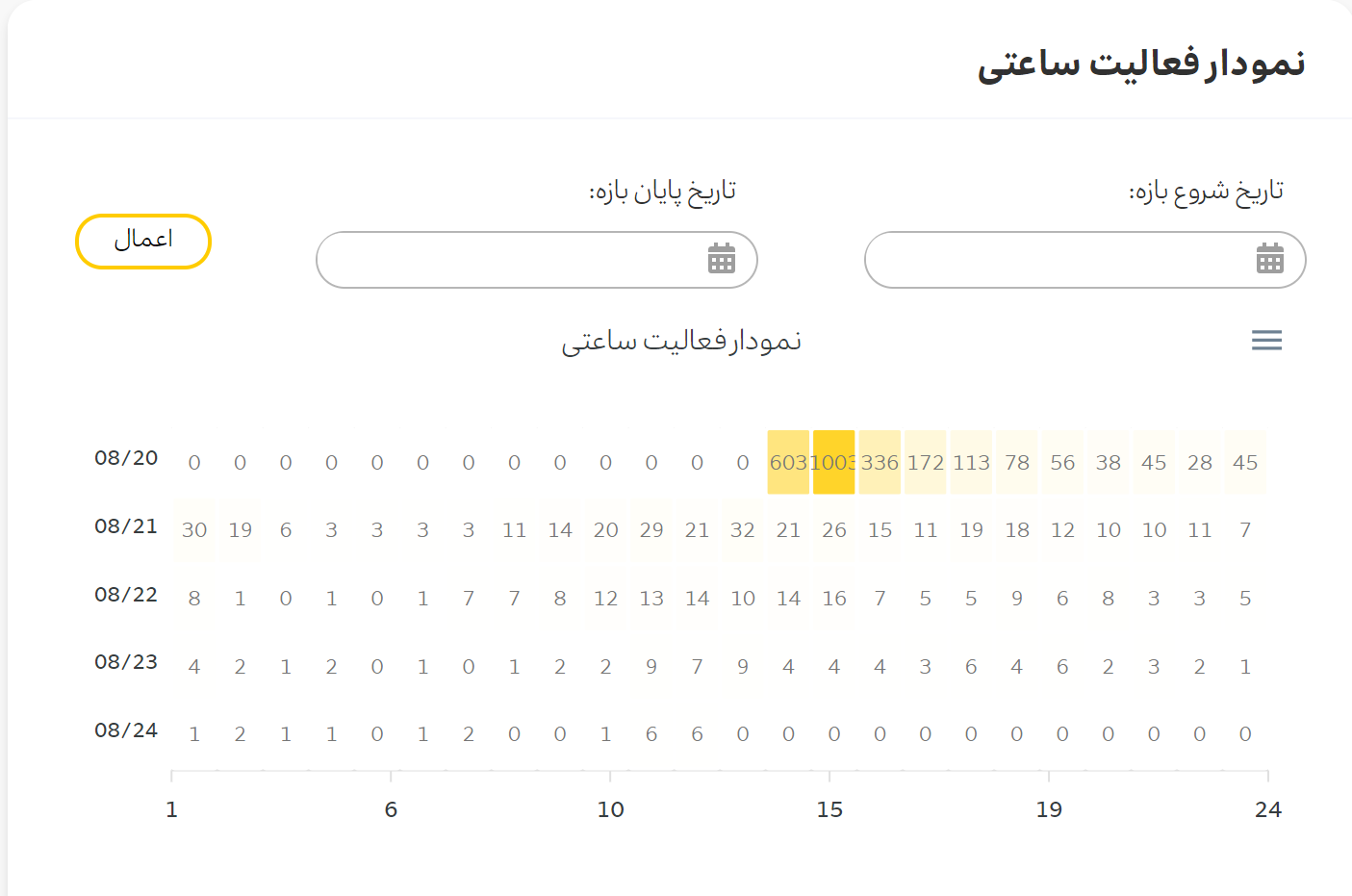Select the brightest 1003 heatmap cell
Image resolution: width=1352 pixels, height=896 pixels.
834,462
